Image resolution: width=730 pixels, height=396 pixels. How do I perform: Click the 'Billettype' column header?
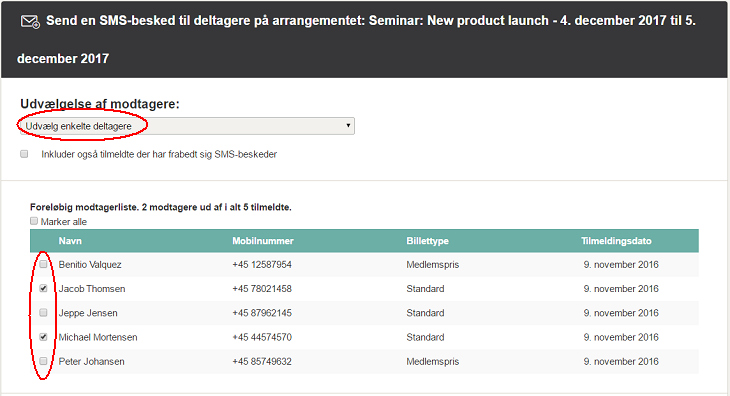pos(427,241)
